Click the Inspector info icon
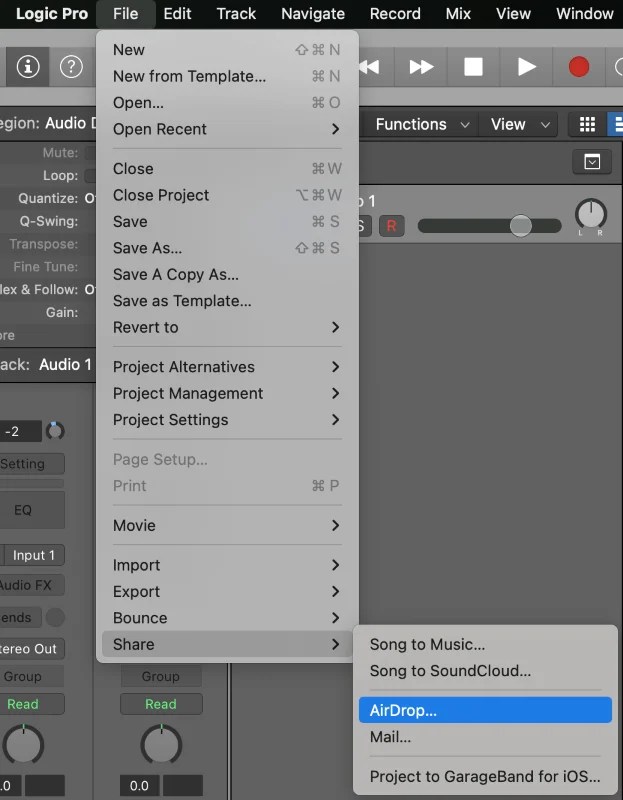The width and height of the screenshot is (623, 800). [27, 67]
